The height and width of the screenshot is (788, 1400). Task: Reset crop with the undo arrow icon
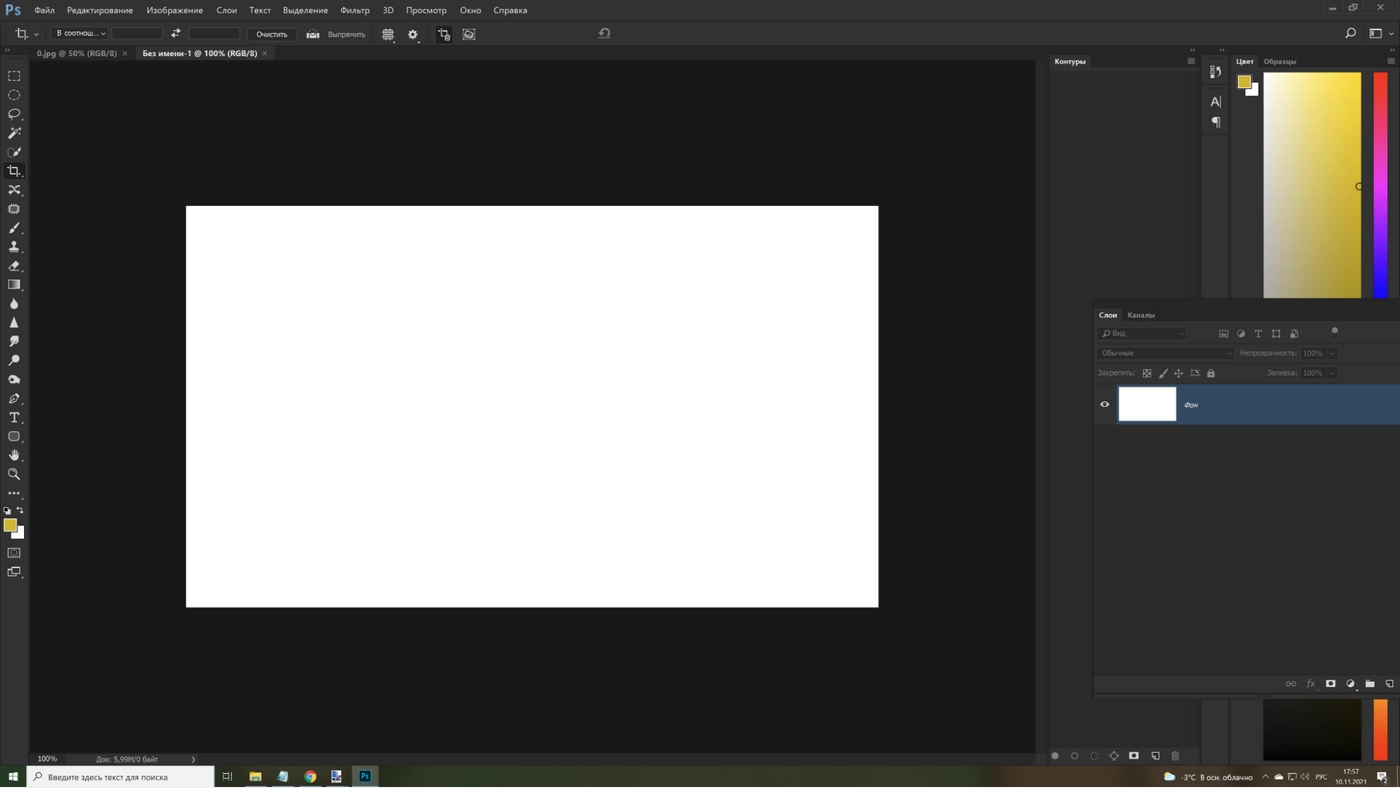(604, 33)
